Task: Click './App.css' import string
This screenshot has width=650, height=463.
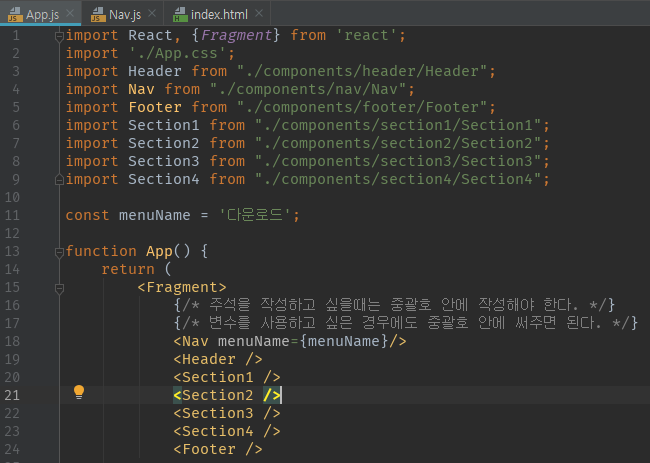Action: 177,53
